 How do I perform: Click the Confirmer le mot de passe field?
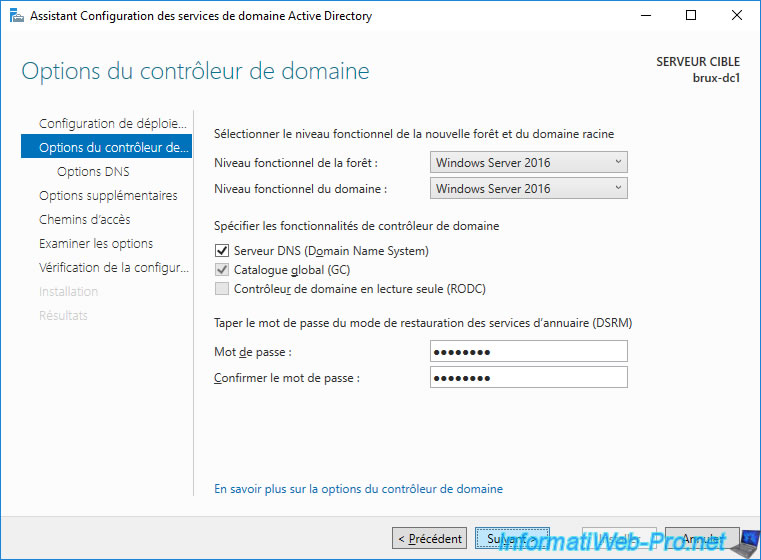pos(528,377)
